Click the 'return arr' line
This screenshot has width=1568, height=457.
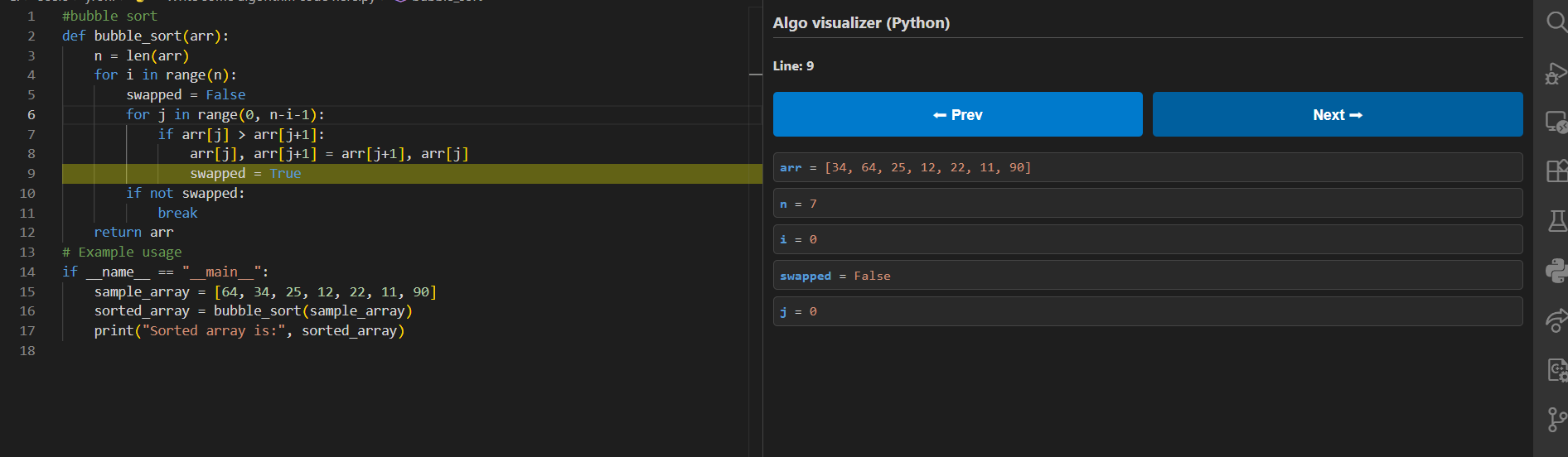point(133,232)
